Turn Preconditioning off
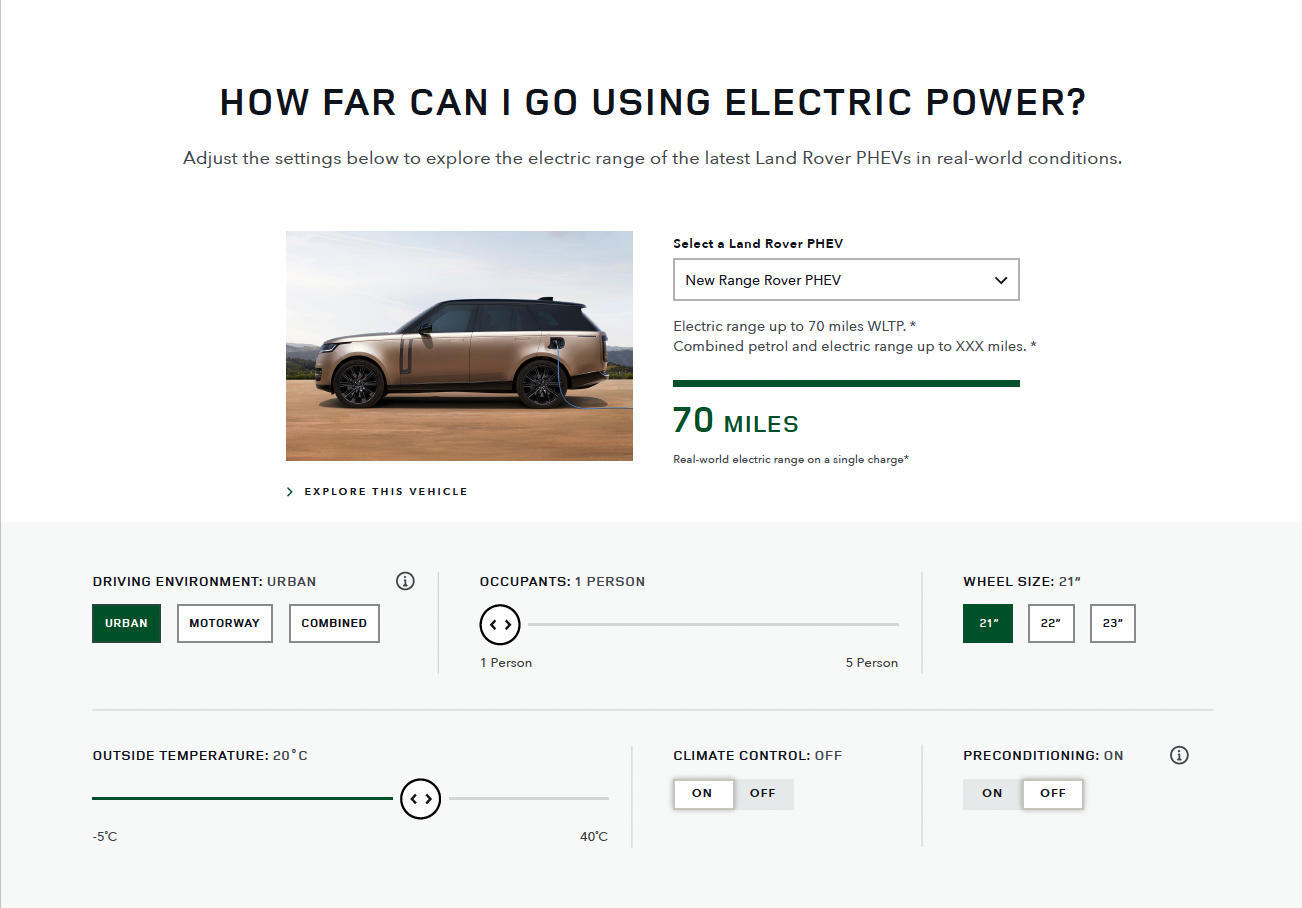Image resolution: width=1302 pixels, height=908 pixels. (x=1052, y=793)
